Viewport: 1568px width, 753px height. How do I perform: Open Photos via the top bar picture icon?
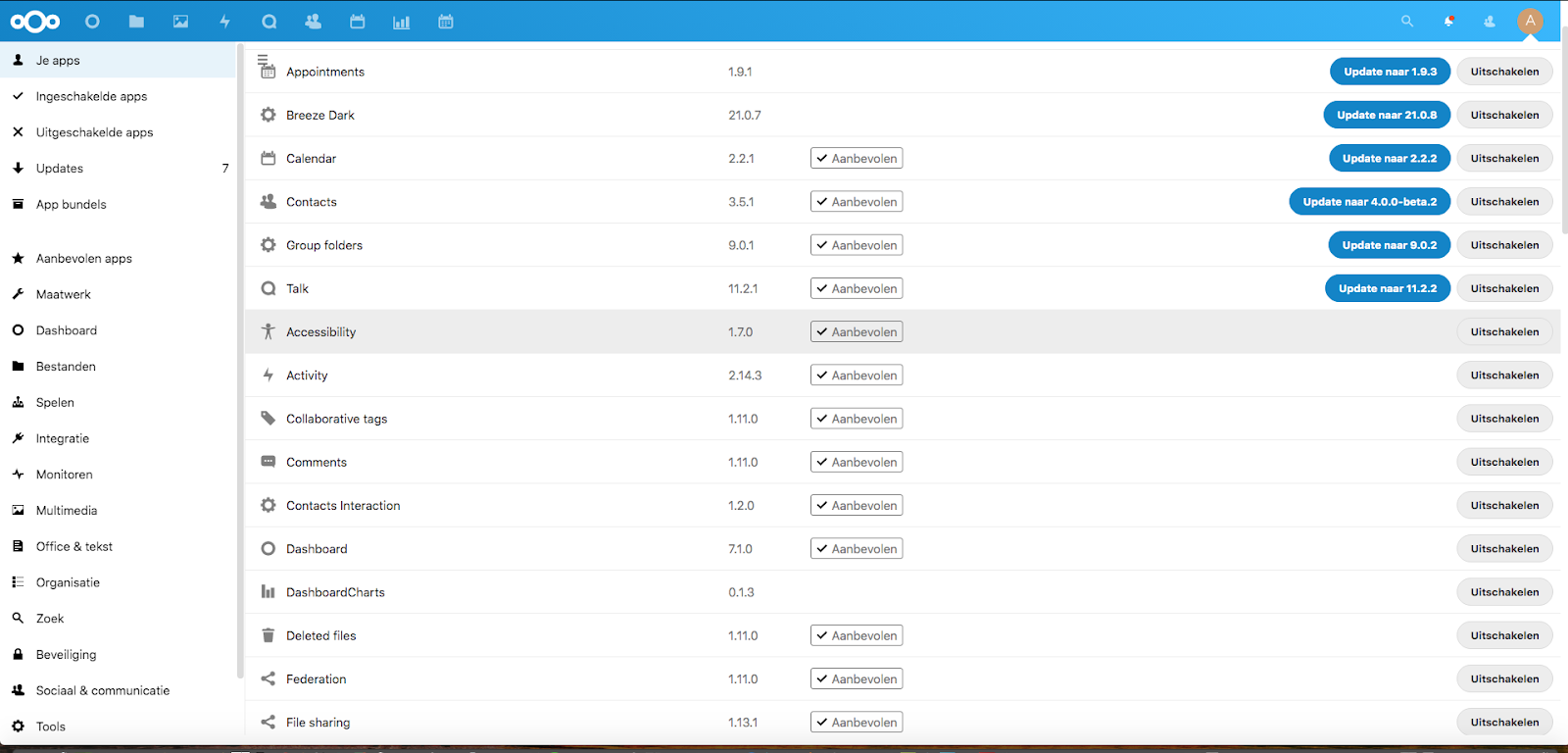180,22
